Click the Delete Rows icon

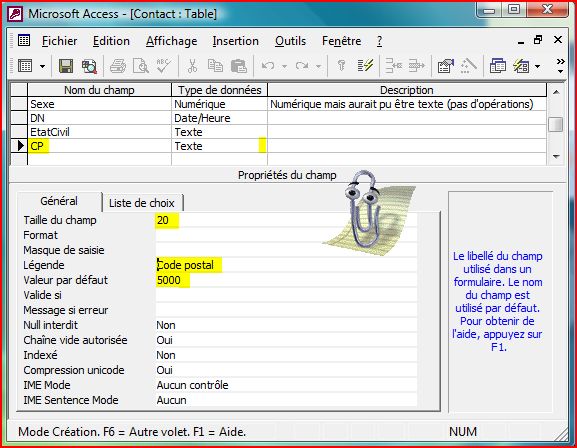point(417,66)
